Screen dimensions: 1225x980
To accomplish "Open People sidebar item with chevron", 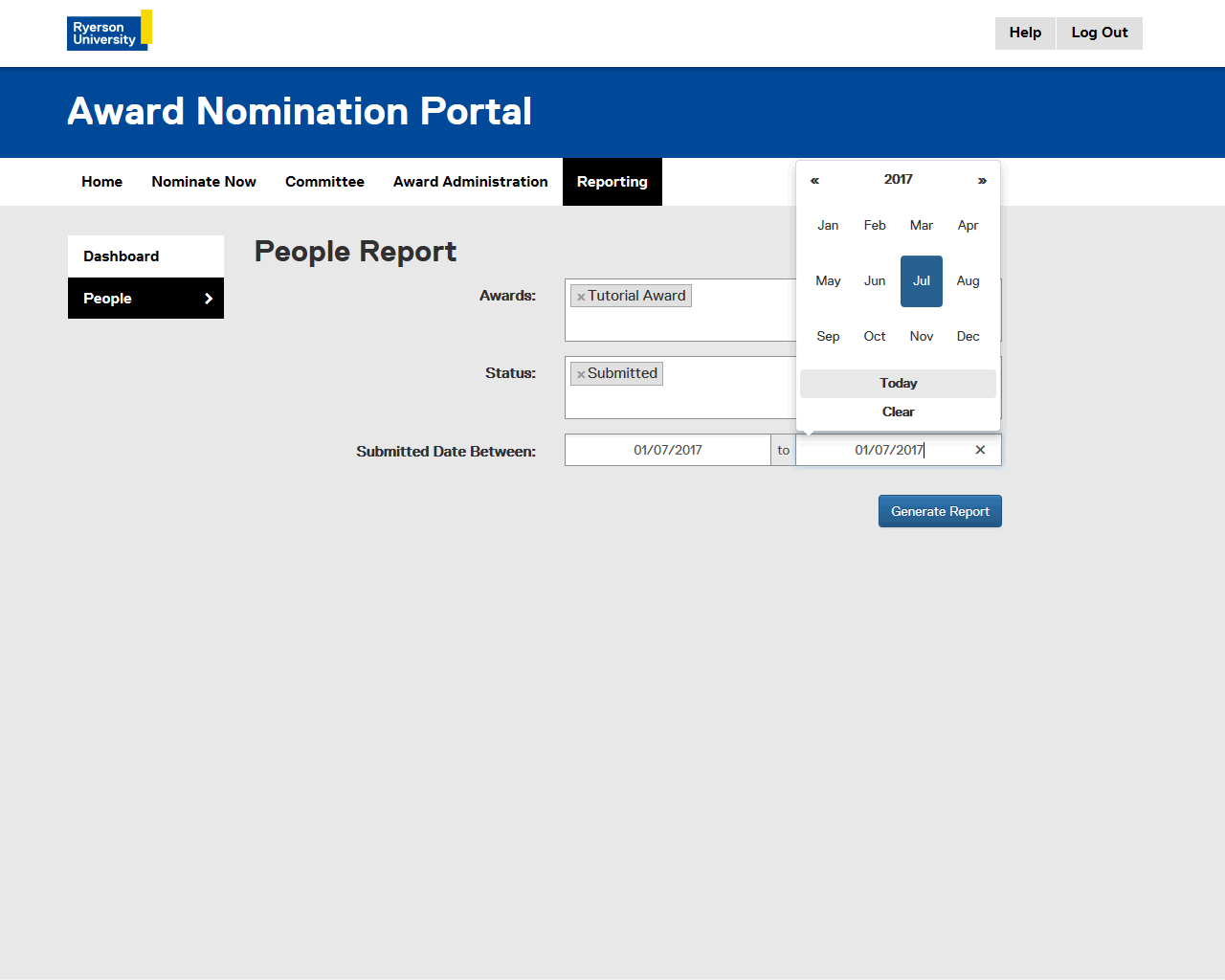I will (145, 299).
